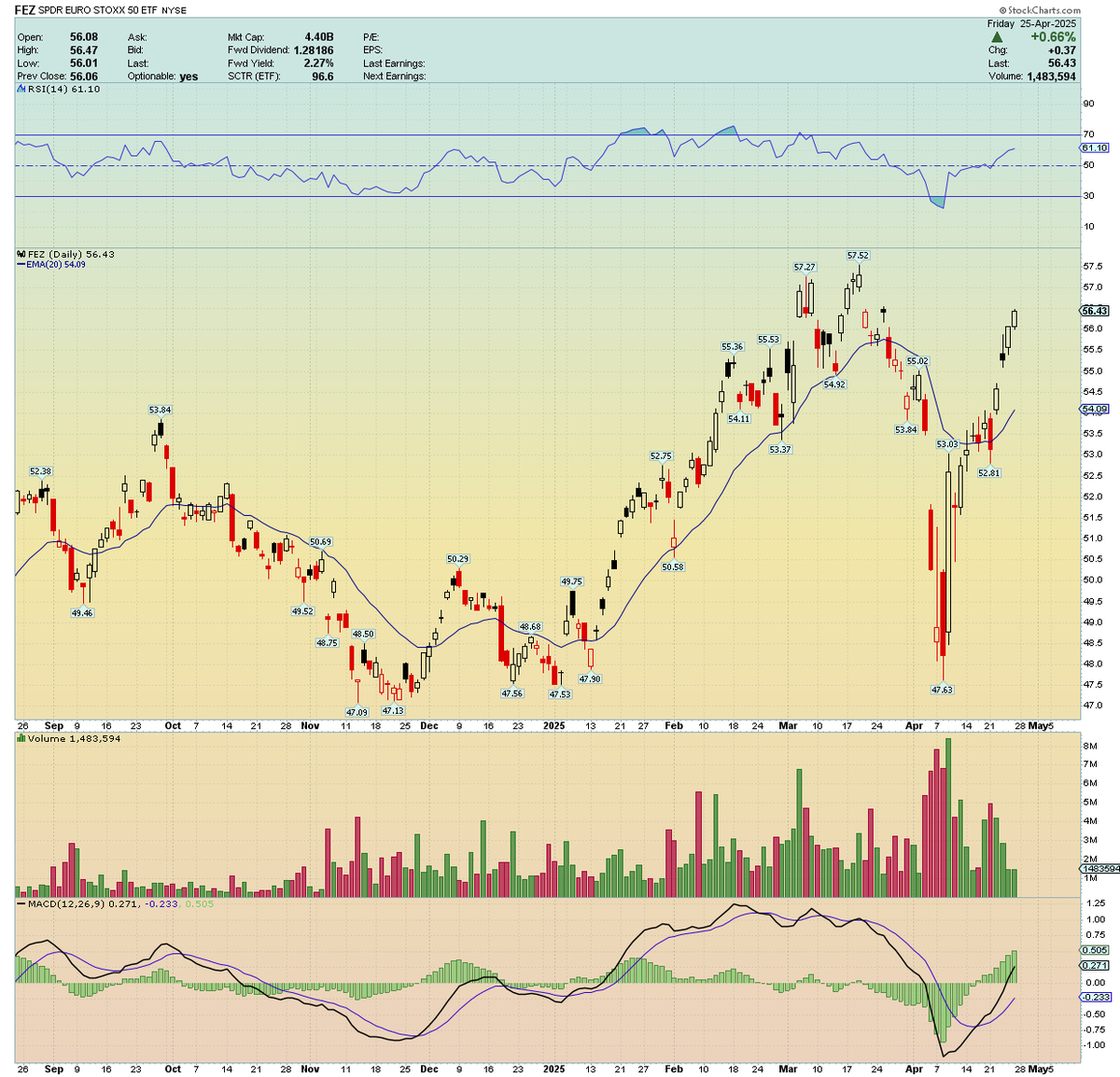The height and width of the screenshot is (1077, 1120).
Task: Click the Fwd Dividend value 1.28186
Action: pos(314,50)
